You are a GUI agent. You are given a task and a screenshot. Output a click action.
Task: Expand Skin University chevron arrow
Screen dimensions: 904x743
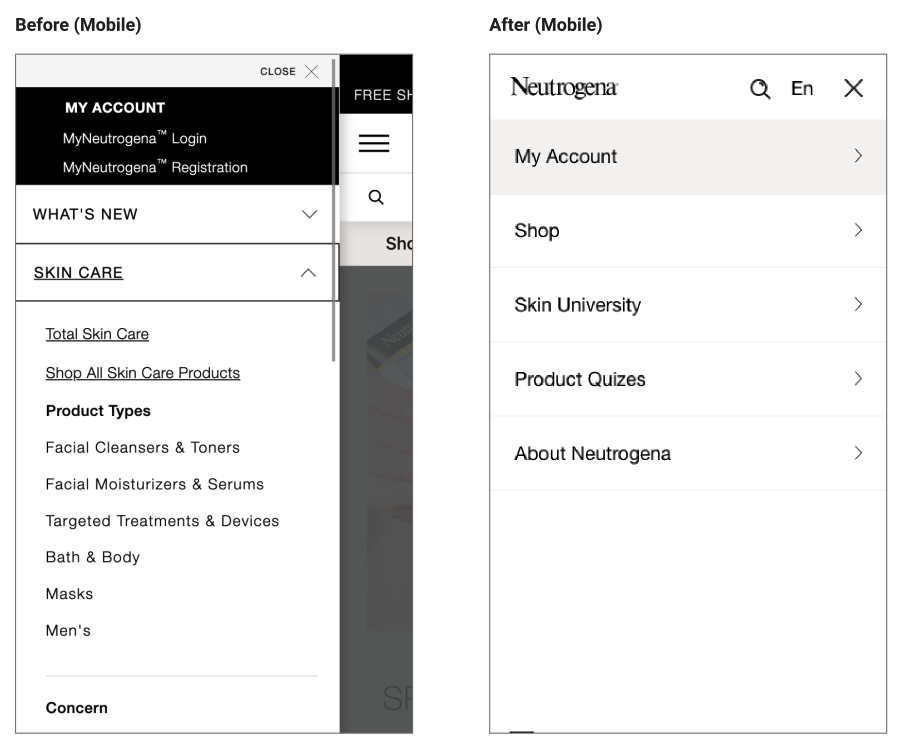coord(858,304)
